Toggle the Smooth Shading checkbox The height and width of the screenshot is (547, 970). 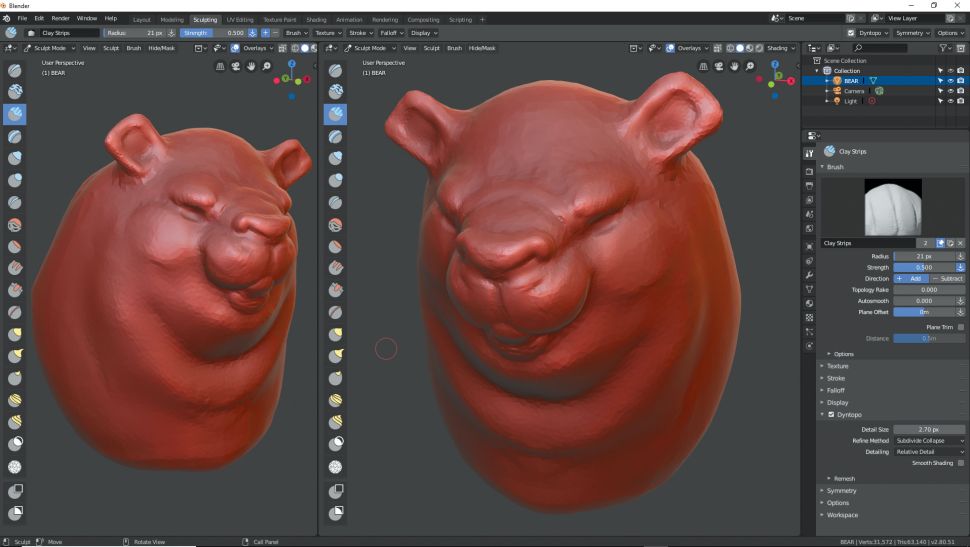(x=961, y=462)
